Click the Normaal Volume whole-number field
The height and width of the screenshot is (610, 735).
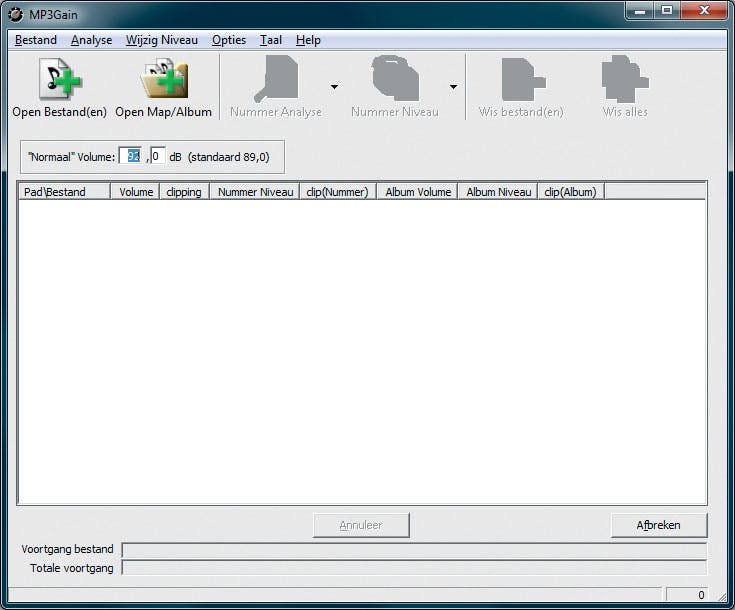click(x=130, y=156)
